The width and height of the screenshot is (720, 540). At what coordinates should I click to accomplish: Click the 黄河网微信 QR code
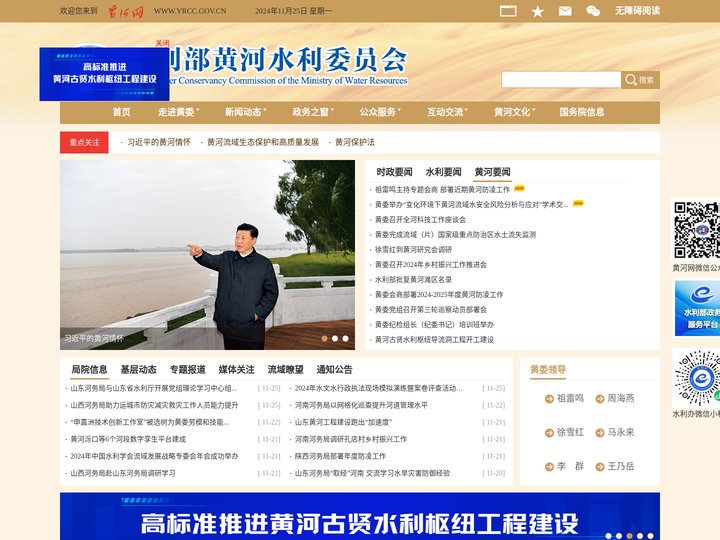click(x=696, y=231)
